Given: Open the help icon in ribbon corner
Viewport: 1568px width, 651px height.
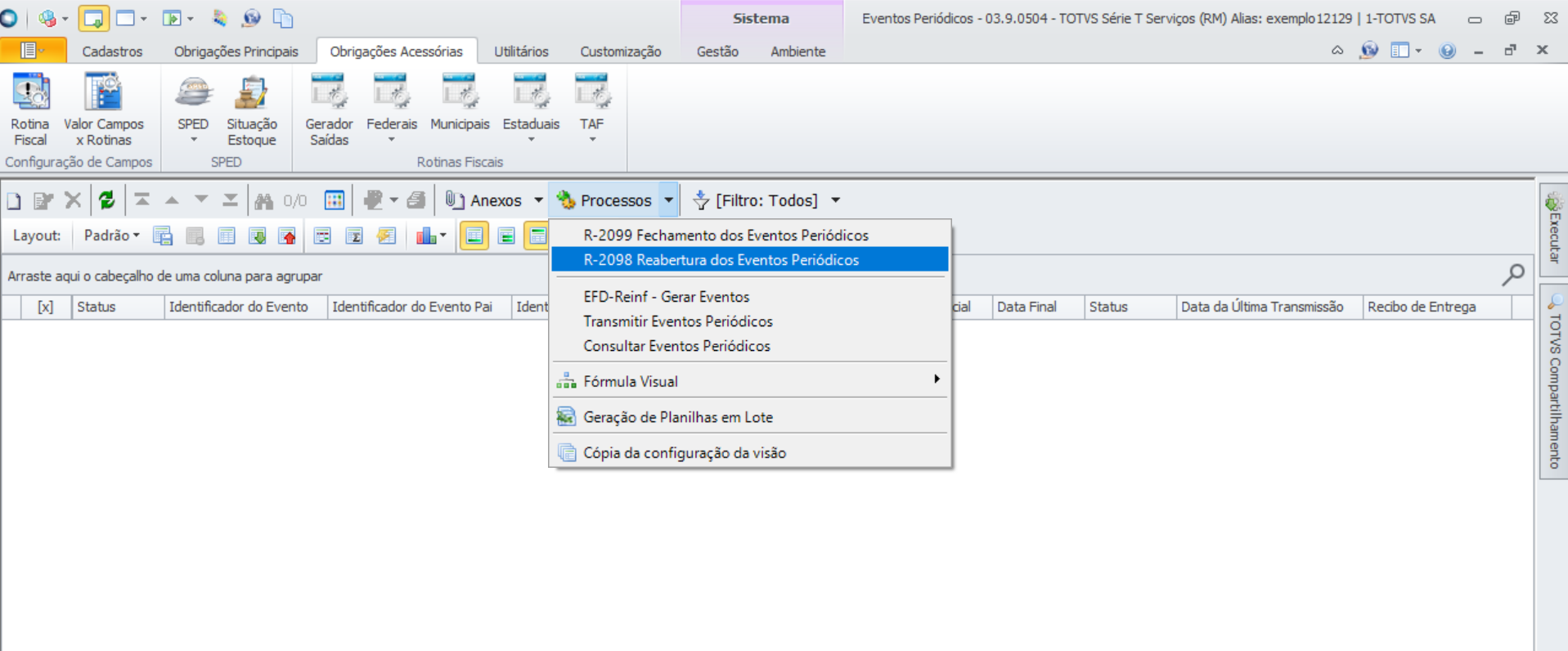Looking at the screenshot, I should (x=1447, y=51).
